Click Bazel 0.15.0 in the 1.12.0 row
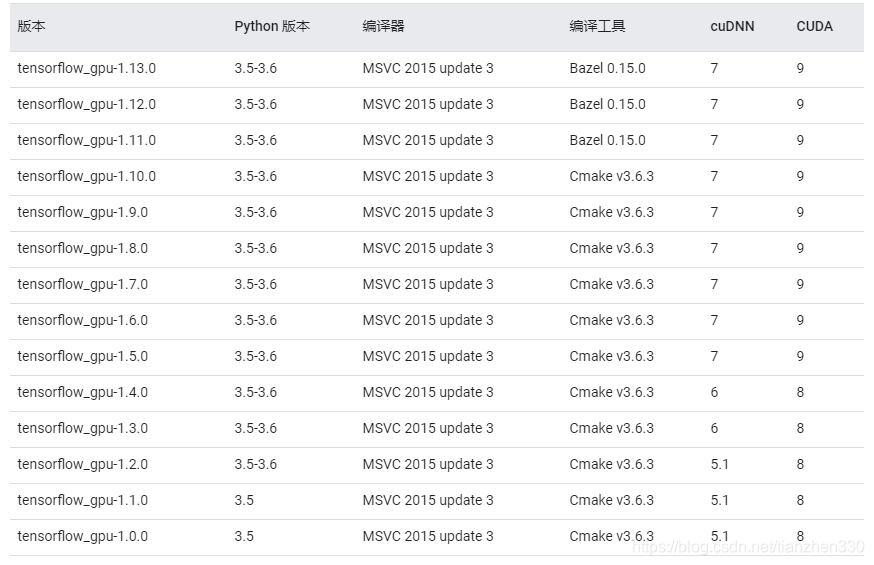Image resolution: width=874 pixels, height=565 pixels. pos(607,105)
